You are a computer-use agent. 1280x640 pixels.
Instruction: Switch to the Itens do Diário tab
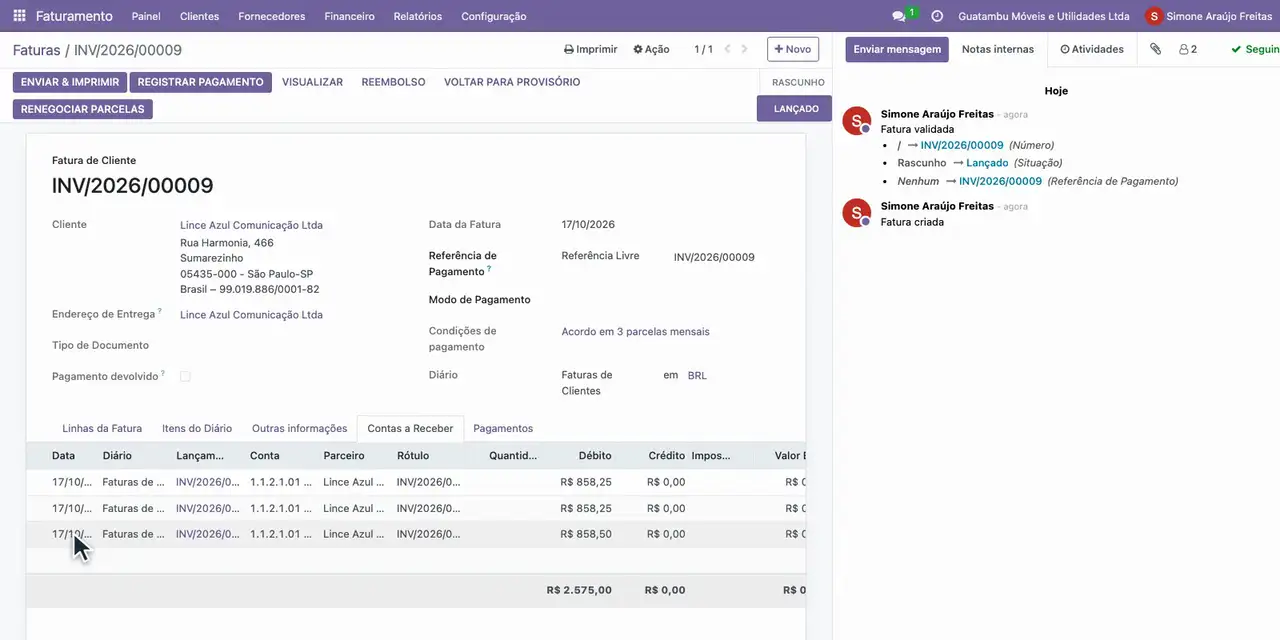coord(197,428)
